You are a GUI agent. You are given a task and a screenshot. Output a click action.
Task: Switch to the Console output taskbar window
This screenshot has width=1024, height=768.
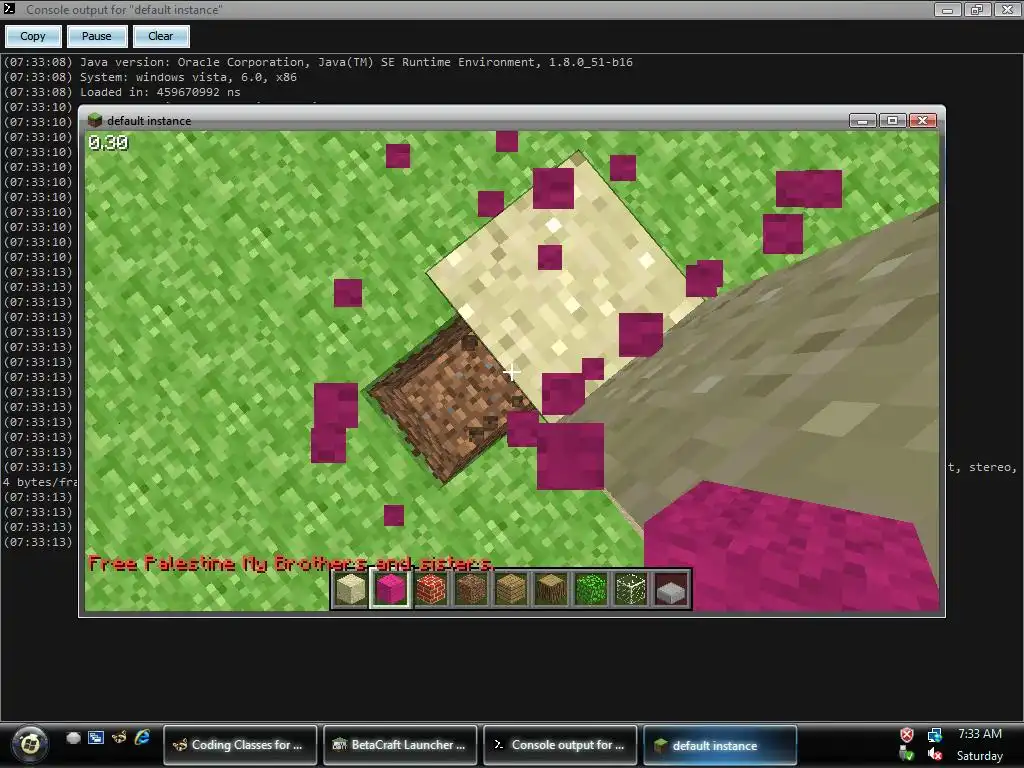tap(560, 744)
